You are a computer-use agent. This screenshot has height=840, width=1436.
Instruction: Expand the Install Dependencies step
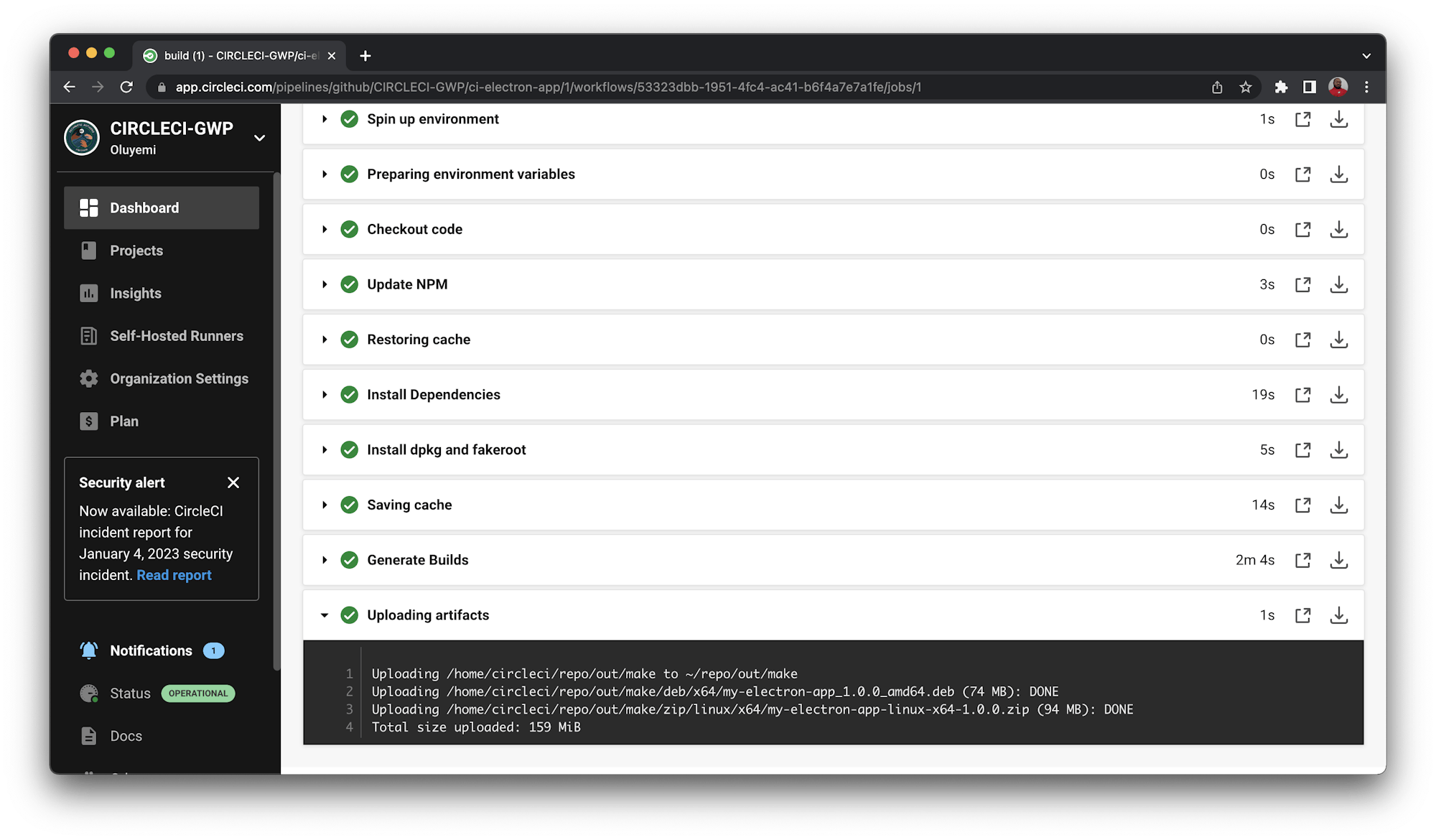(x=325, y=394)
